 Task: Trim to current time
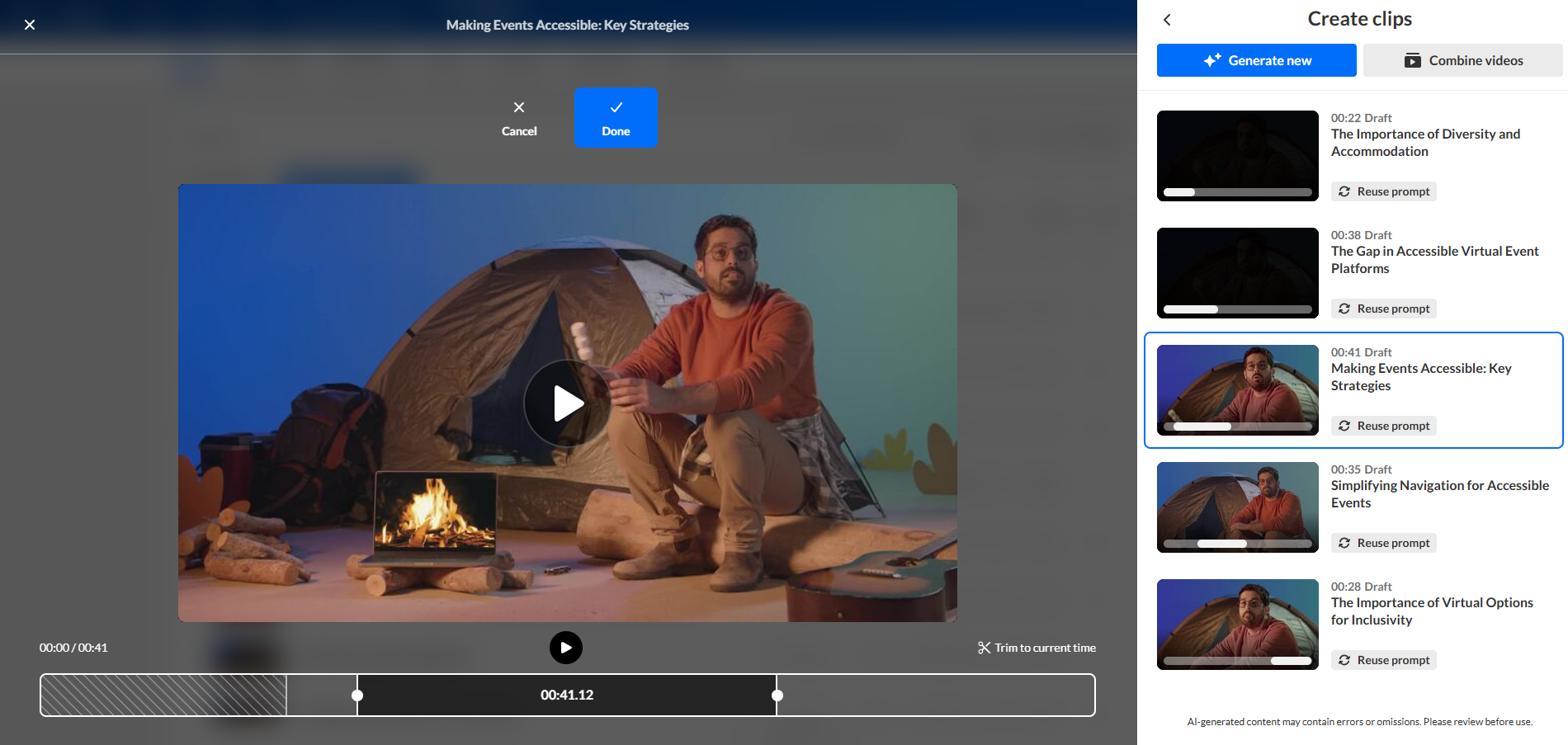point(1037,648)
